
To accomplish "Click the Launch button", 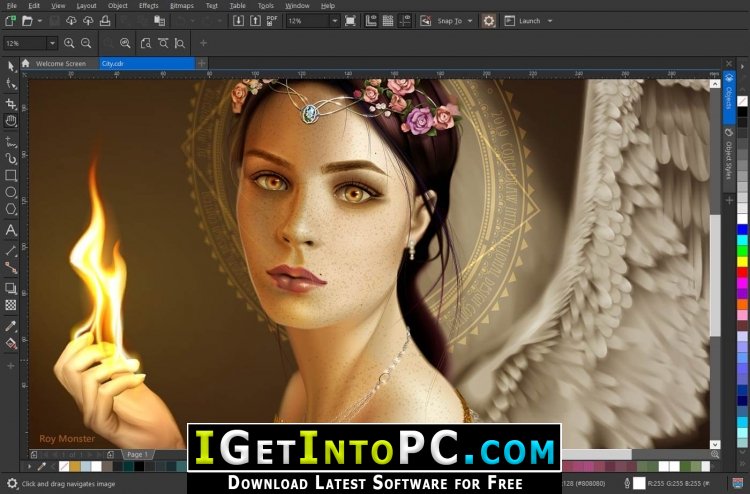I will 523,21.
